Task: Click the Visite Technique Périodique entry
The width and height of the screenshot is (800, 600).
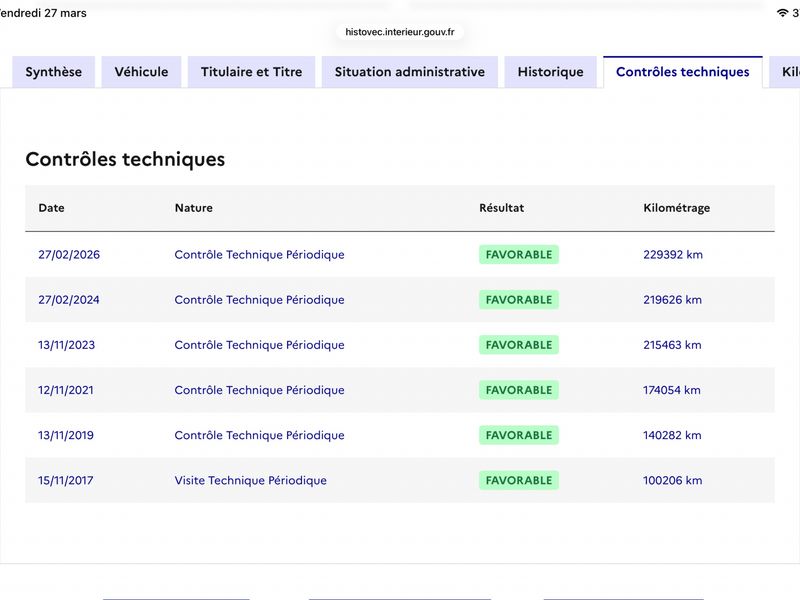Action: 251,480
